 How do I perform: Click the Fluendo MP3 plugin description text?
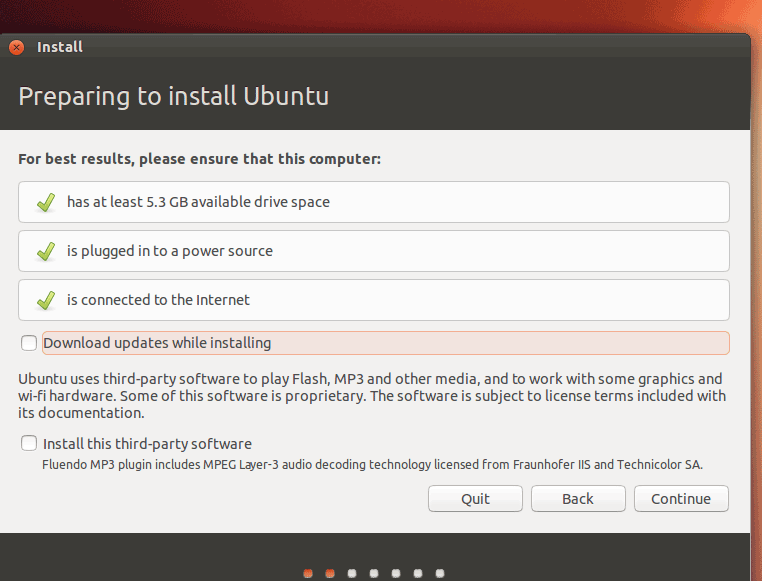click(x=372, y=465)
